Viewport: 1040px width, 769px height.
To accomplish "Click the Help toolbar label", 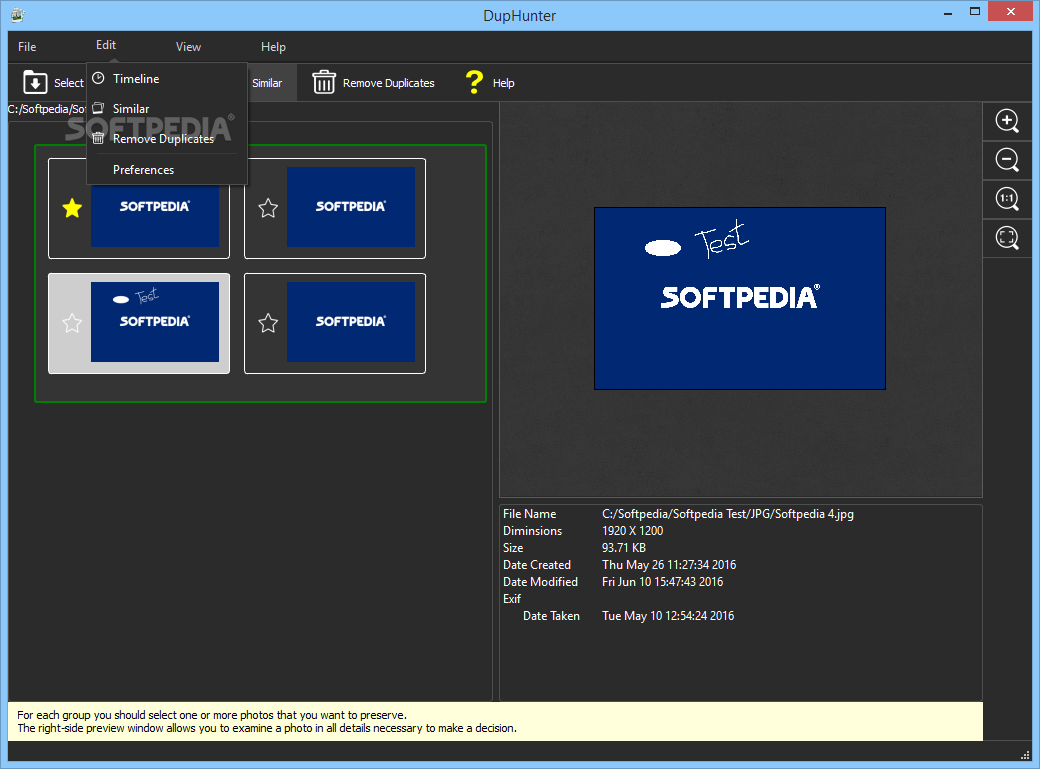I will click(503, 83).
